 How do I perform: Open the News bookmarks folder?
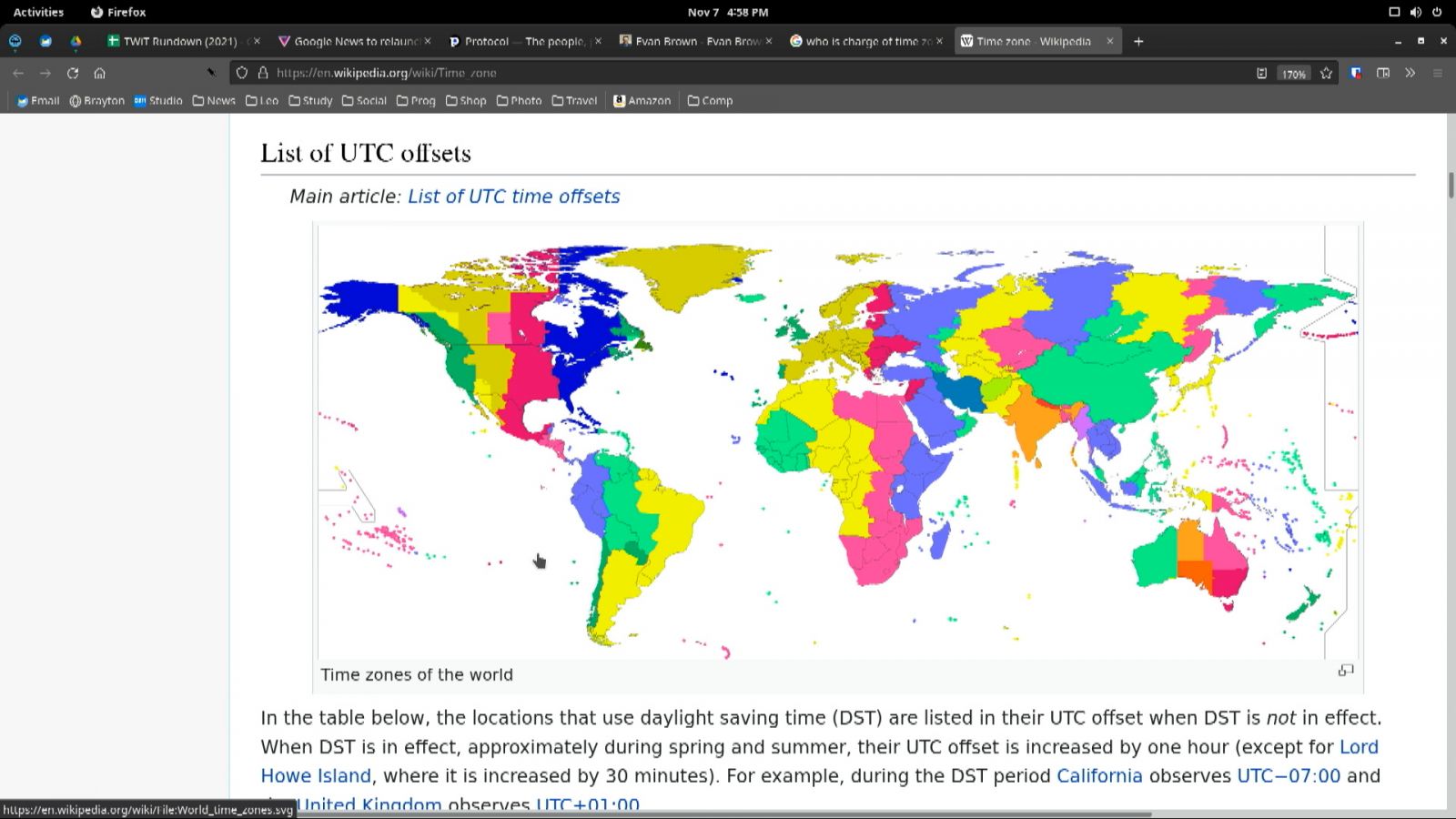[214, 101]
